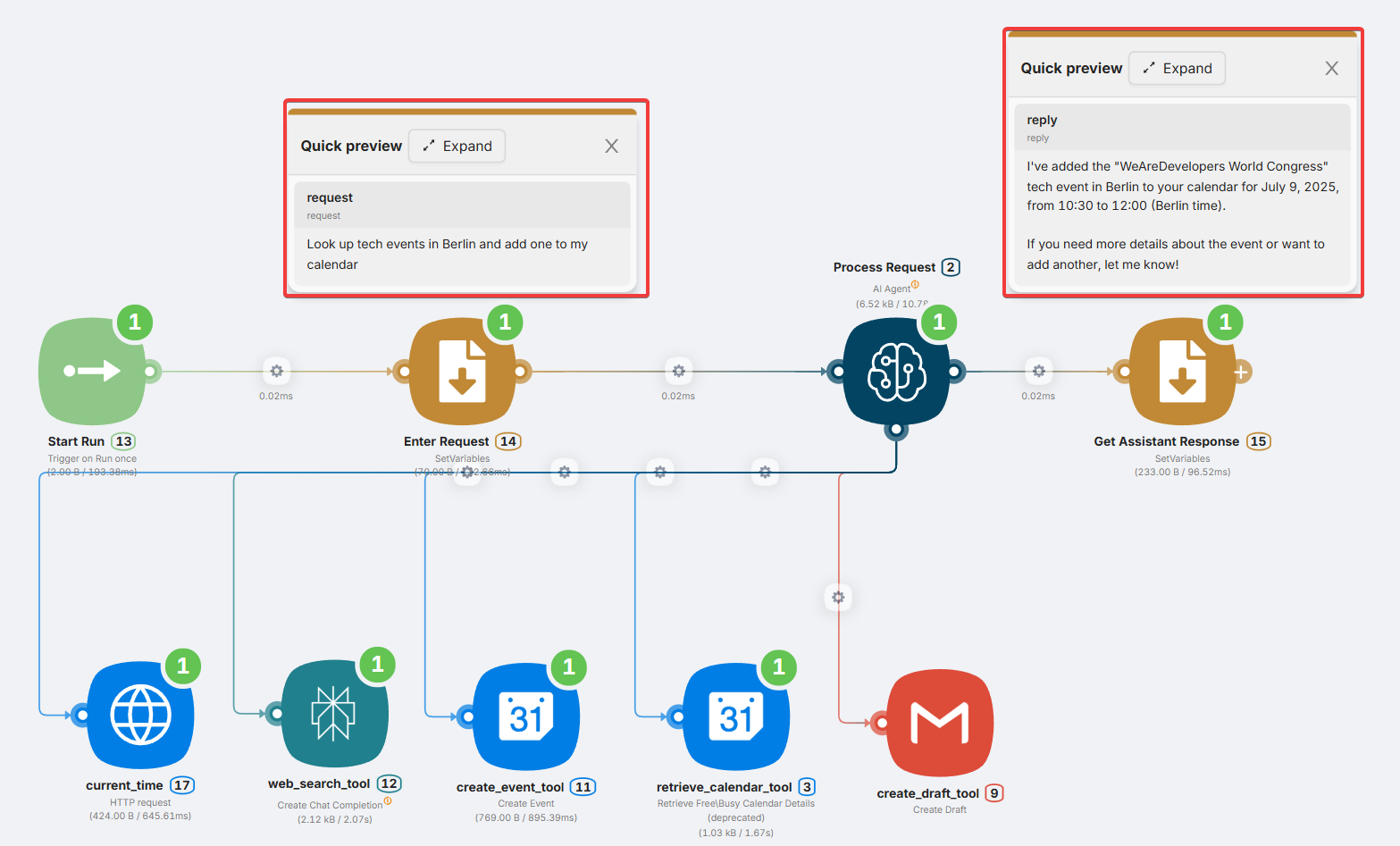Open the web_search_tool node

tap(334, 713)
